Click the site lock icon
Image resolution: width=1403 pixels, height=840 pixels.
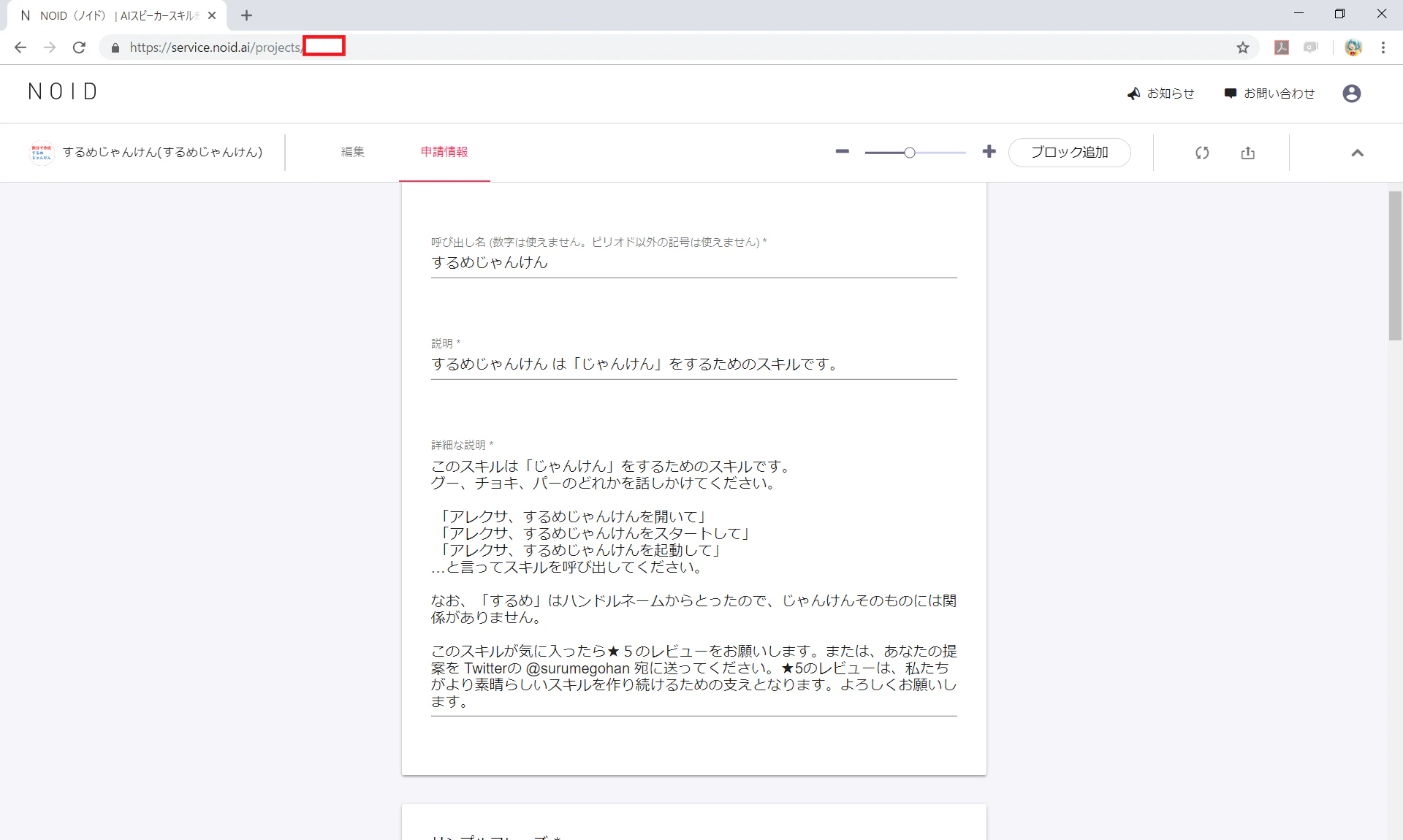[115, 47]
